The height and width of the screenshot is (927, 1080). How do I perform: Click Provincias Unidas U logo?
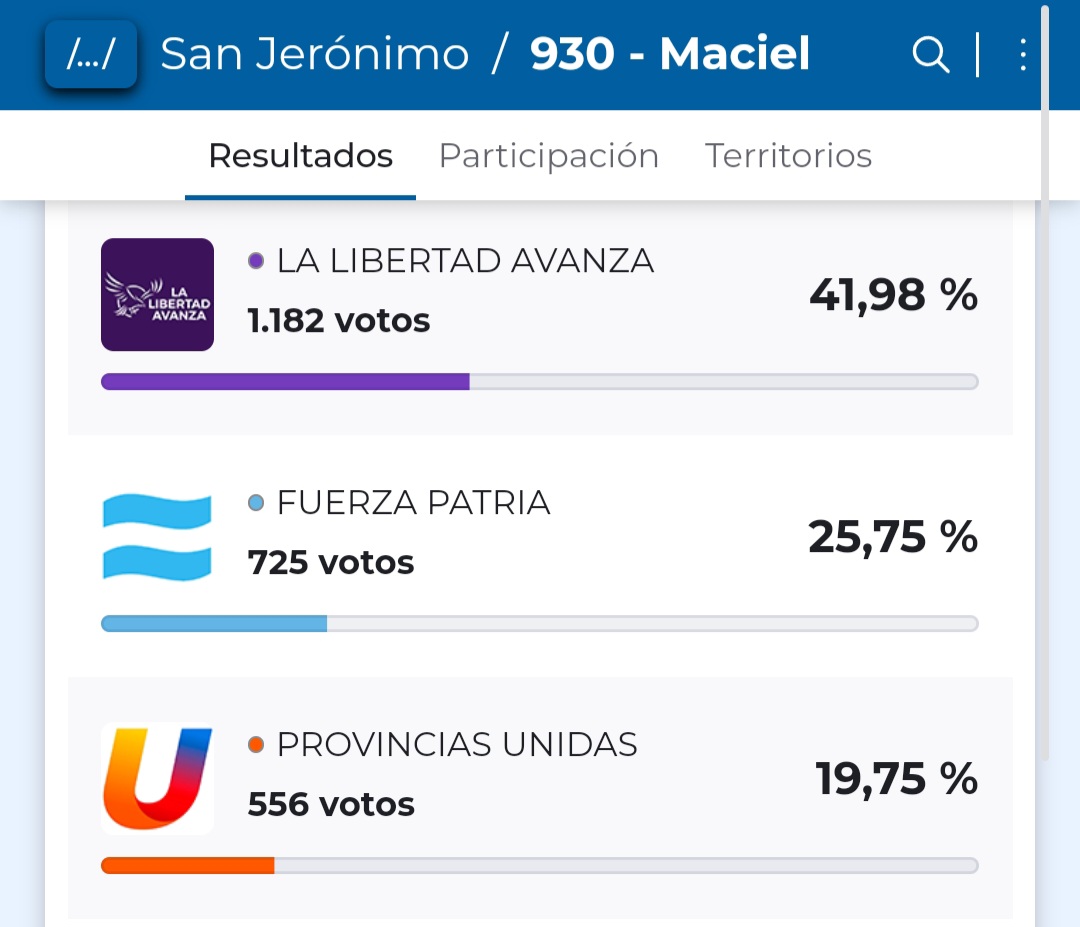157,779
